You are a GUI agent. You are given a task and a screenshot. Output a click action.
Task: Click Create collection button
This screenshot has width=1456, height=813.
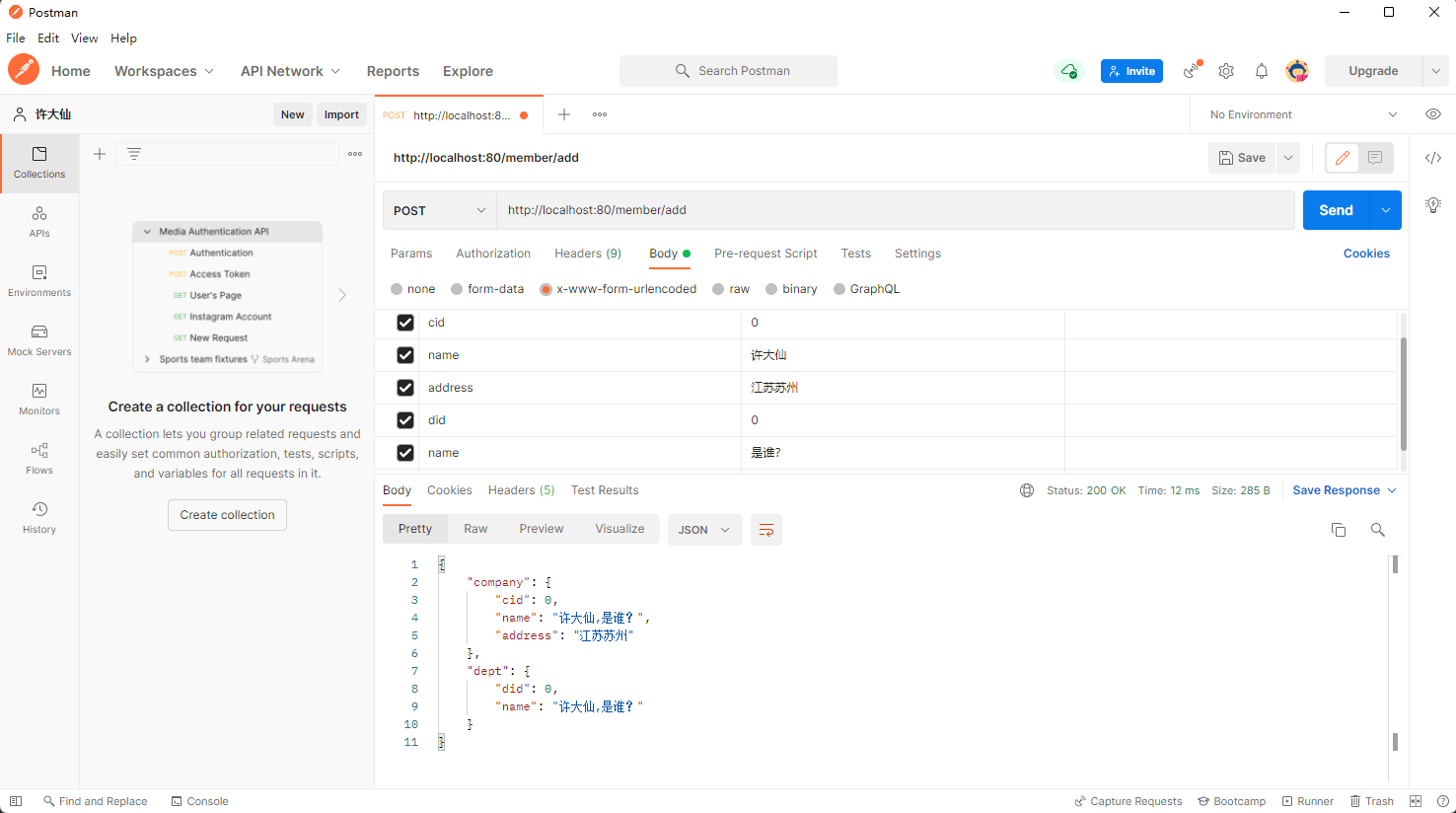click(x=228, y=515)
